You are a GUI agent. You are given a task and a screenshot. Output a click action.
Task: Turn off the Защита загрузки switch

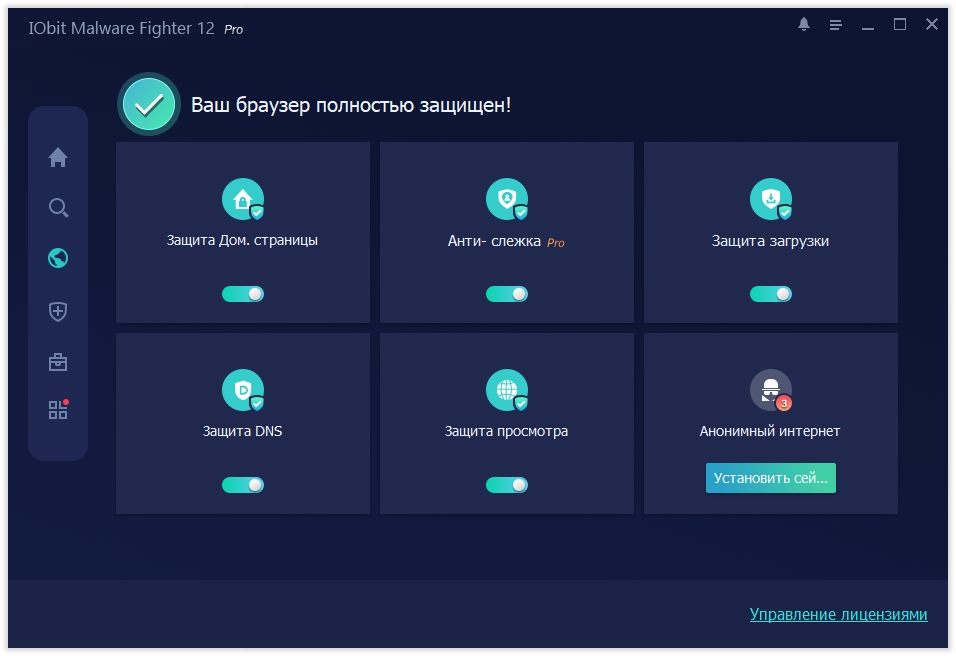(771, 294)
